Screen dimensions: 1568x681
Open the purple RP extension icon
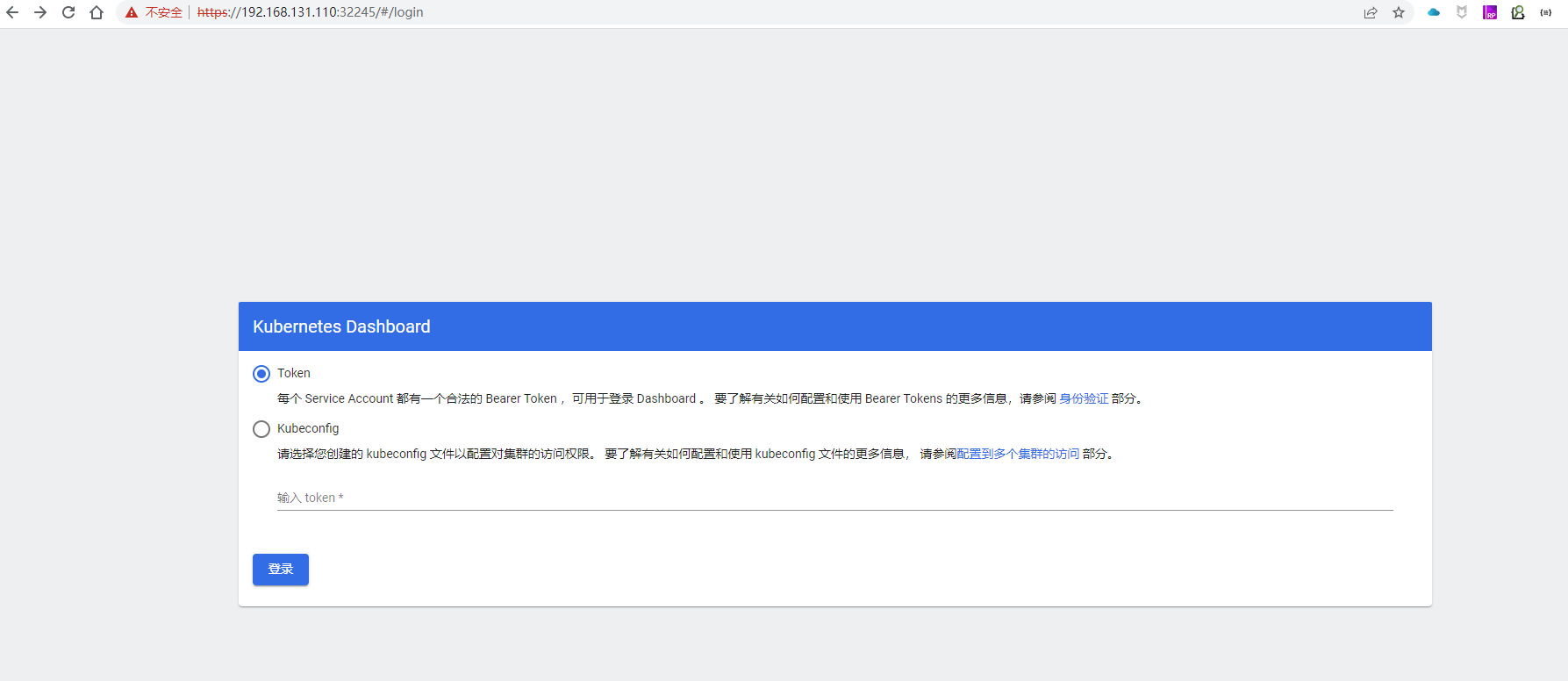[1490, 12]
